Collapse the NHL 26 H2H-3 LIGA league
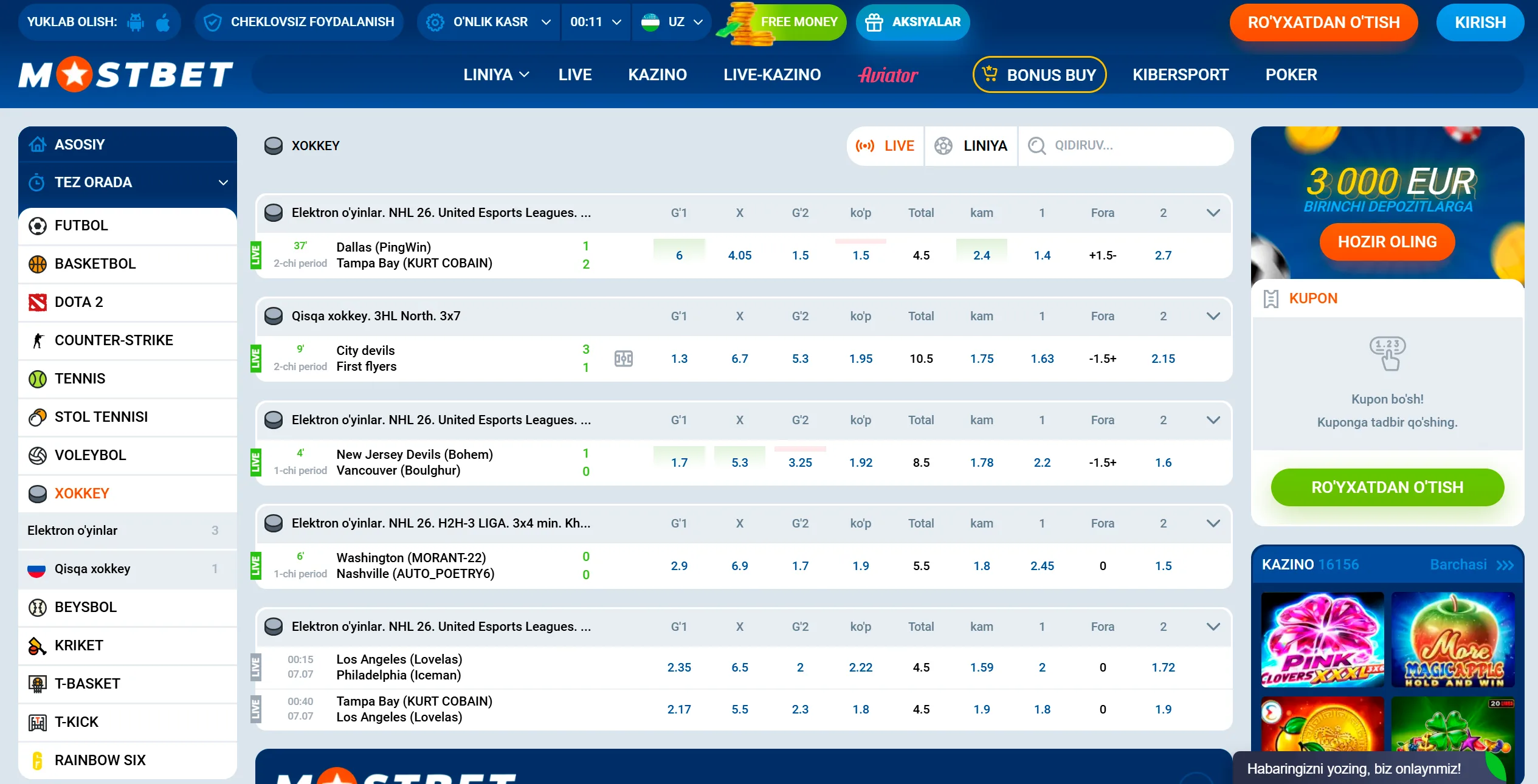 pos(1213,524)
